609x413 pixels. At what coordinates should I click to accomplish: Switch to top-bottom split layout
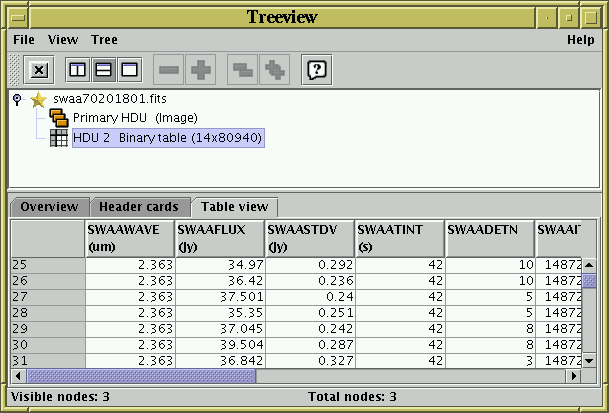tap(103, 70)
